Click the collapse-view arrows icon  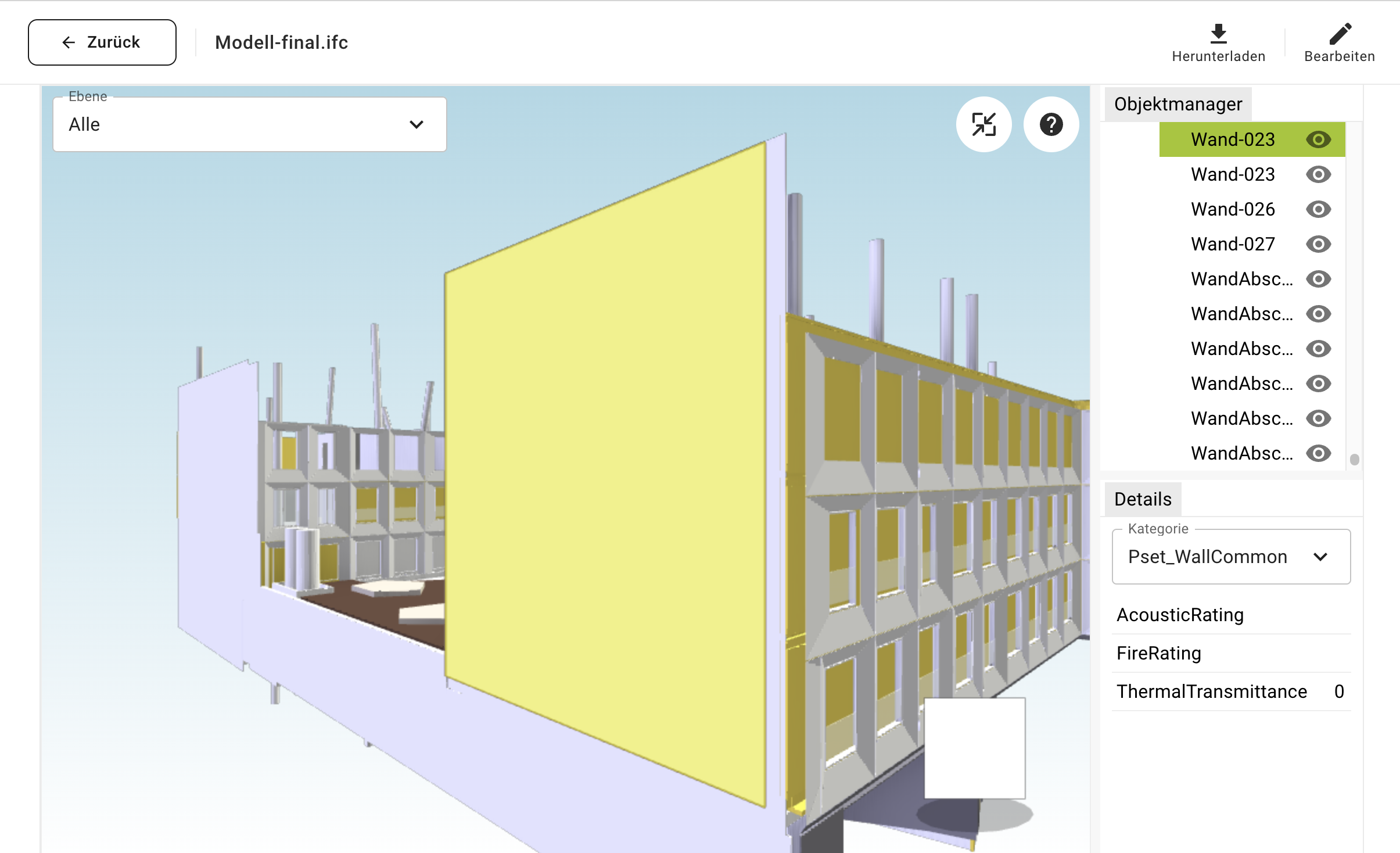pos(983,124)
